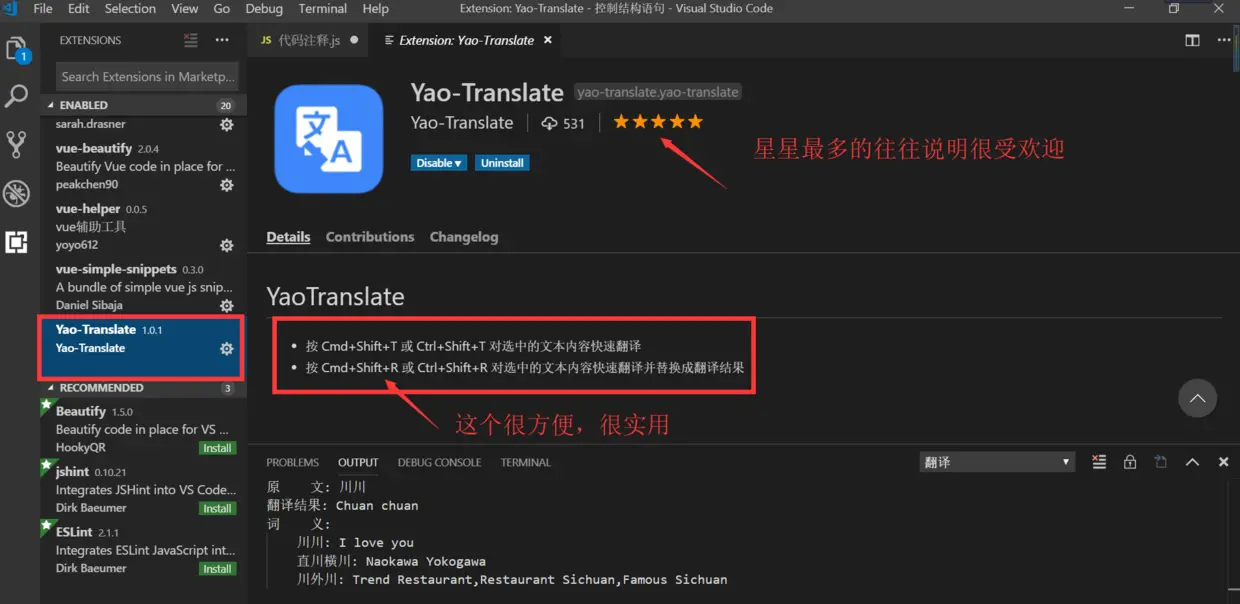This screenshot has height=604, width=1240.
Task: Click the Split Editor icon
Action: (x=1192, y=40)
